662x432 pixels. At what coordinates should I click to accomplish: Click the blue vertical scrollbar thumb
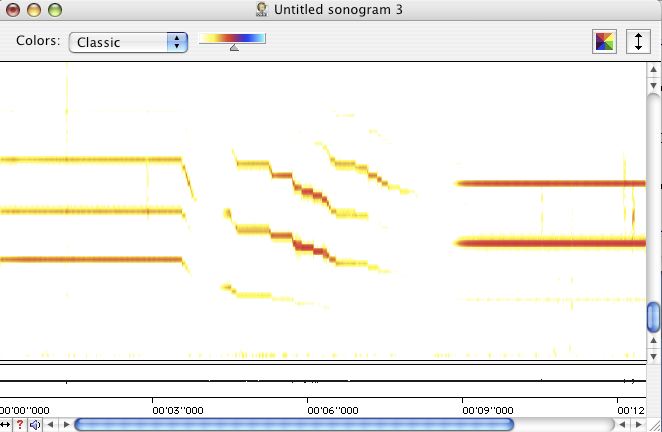(654, 317)
